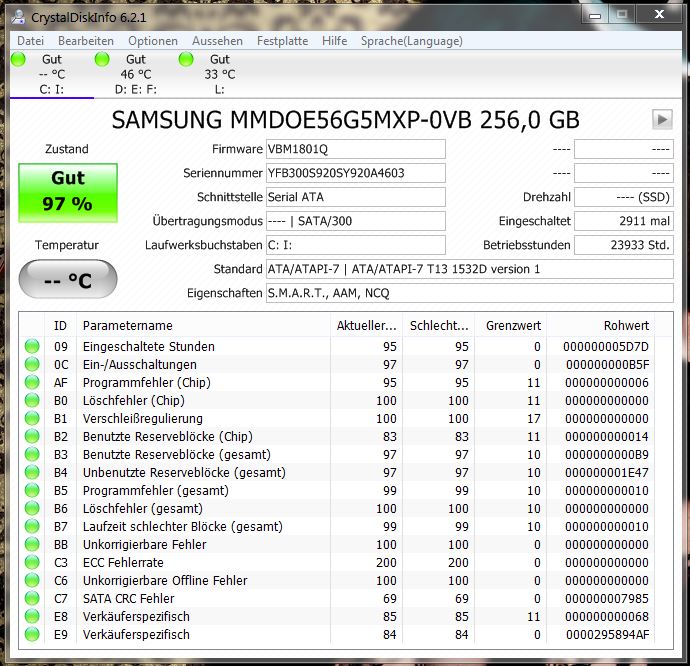690x666 pixels.
Task: Click status dot of Unbenutzte Reserveblöcke (gesamt) row
Action: (x=32, y=472)
